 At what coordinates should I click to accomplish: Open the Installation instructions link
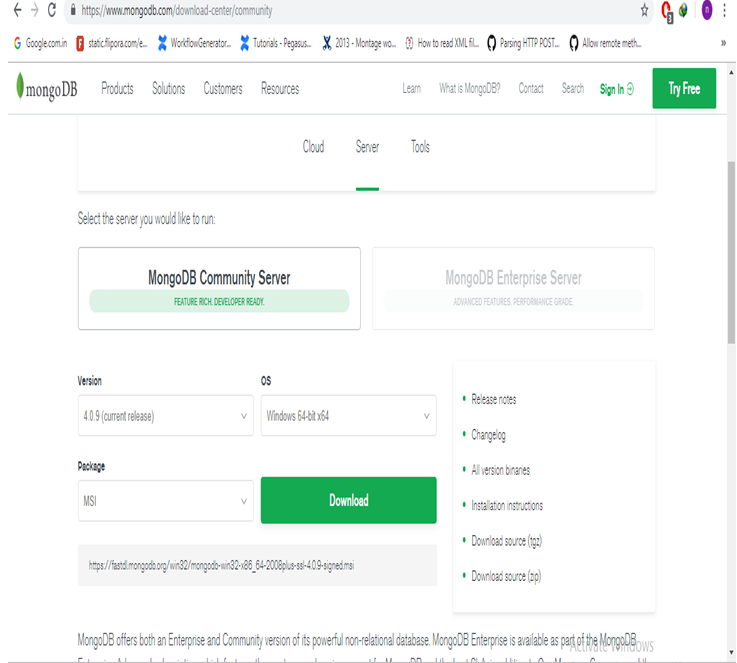[507, 506]
